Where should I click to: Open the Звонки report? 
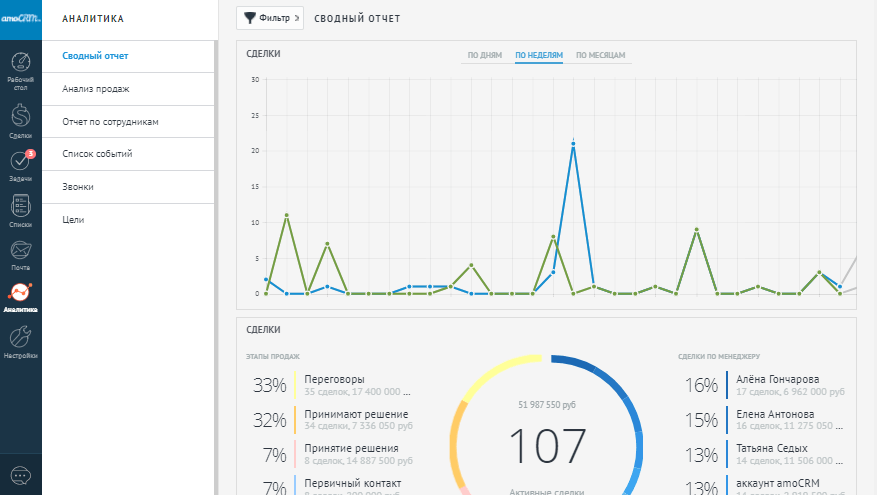tap(78, 187)
